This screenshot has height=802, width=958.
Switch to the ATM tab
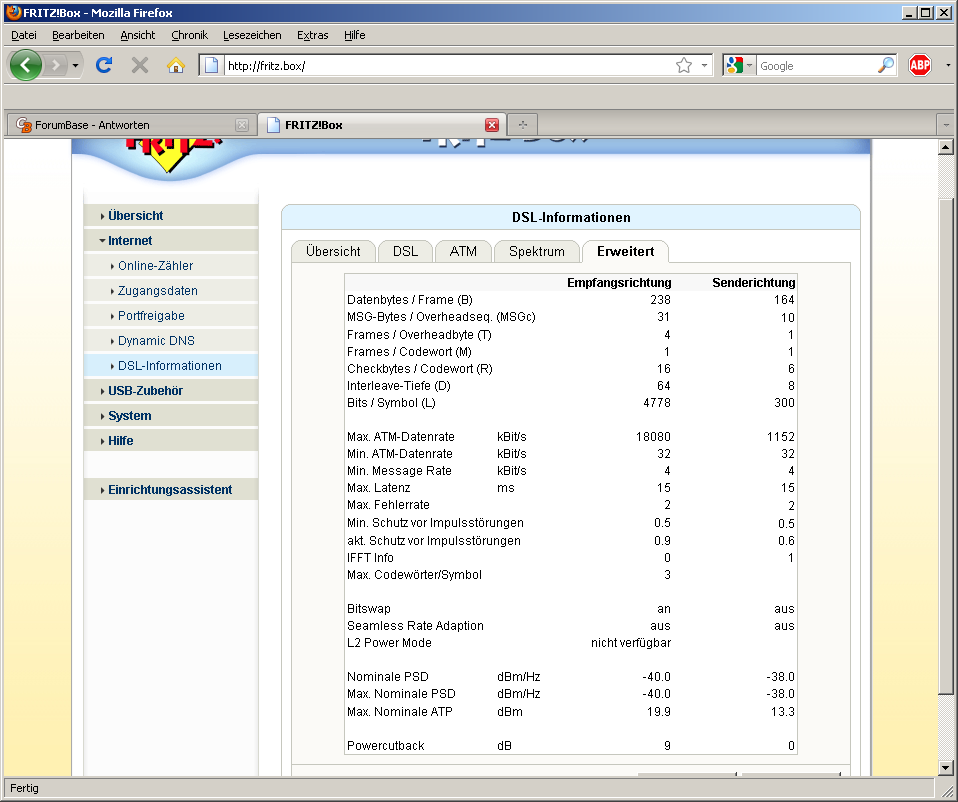point(463,252)
